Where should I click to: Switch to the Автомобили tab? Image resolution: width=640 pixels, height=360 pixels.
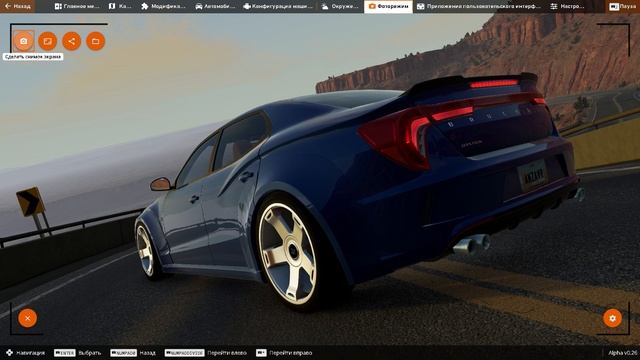(216, 6)
